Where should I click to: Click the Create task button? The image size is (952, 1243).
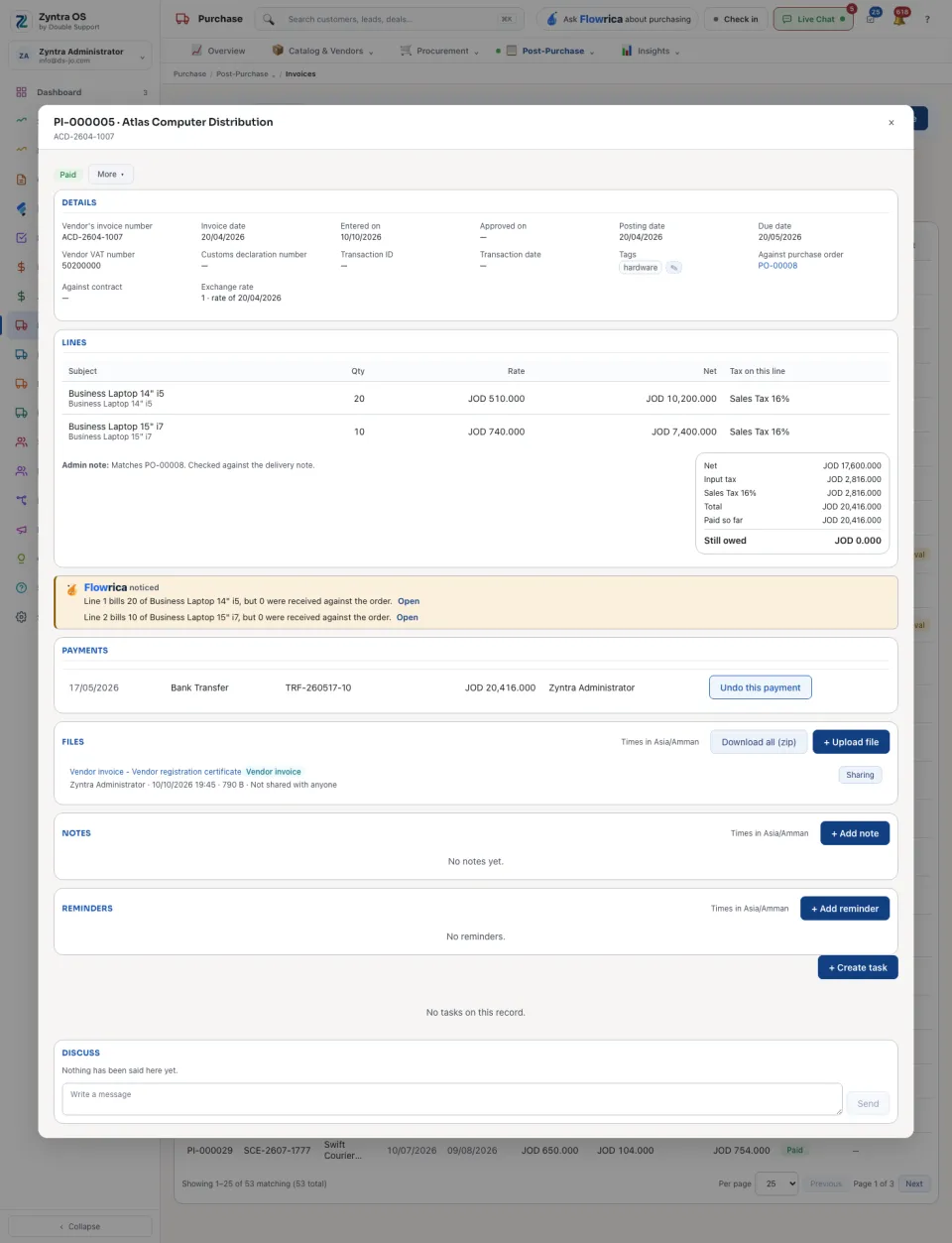point(858,967)
